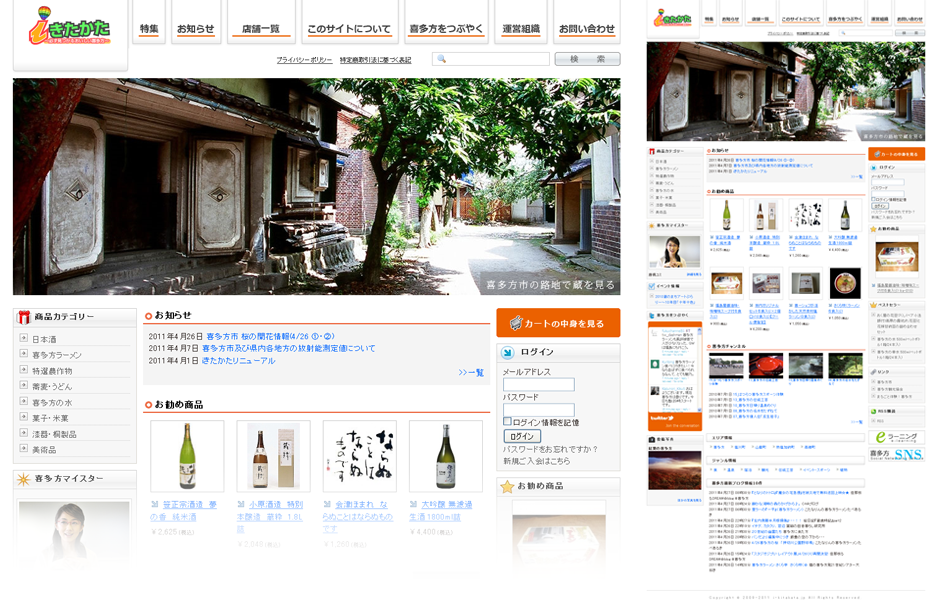Click the shopping cart icon on the orange button
This screenshot has height=603, width=950.
pyautogui.click(x=516, y=323)
